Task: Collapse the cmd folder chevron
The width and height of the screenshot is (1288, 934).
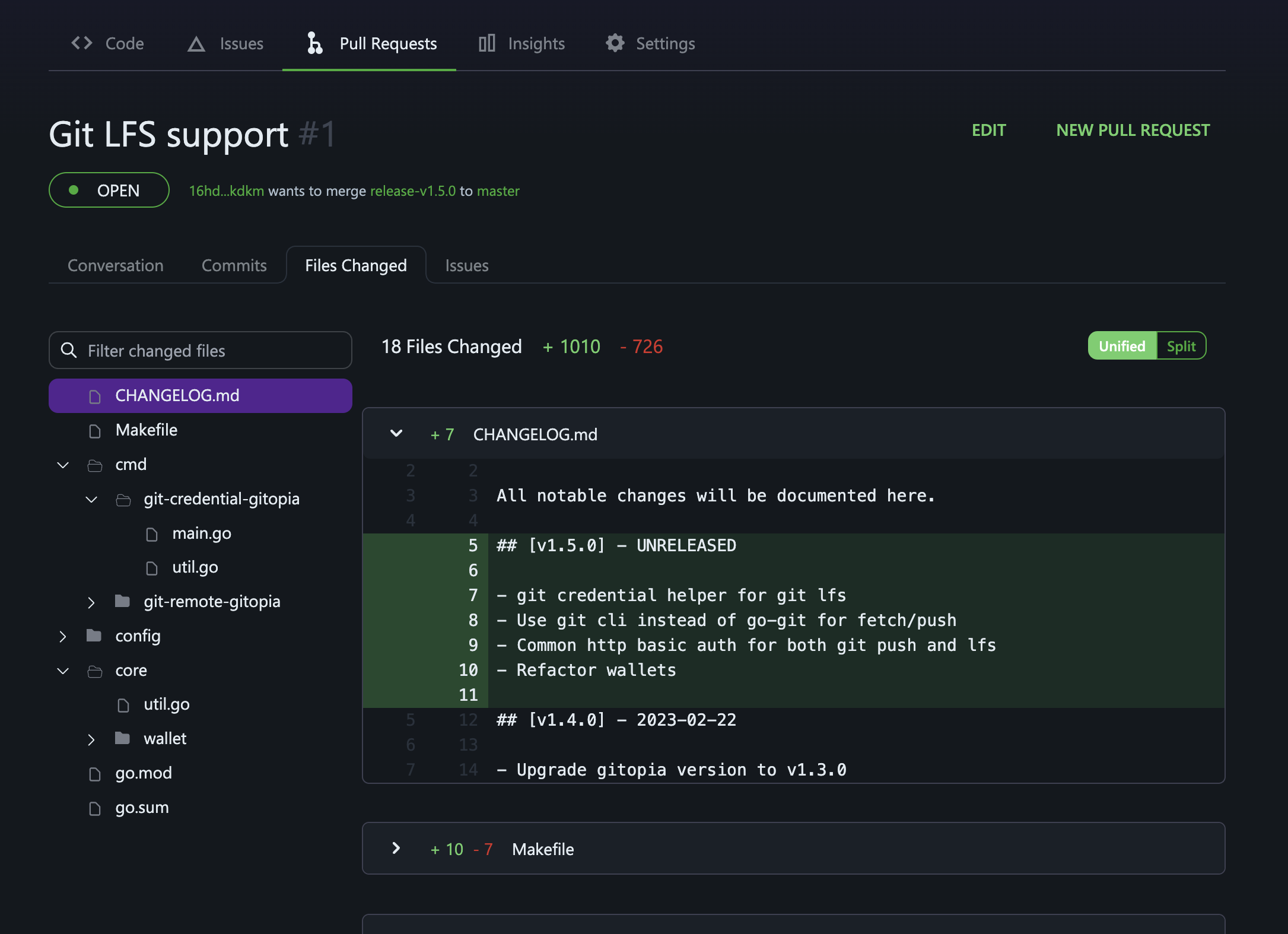Action: pyautogui.click(x=63, y=465)
